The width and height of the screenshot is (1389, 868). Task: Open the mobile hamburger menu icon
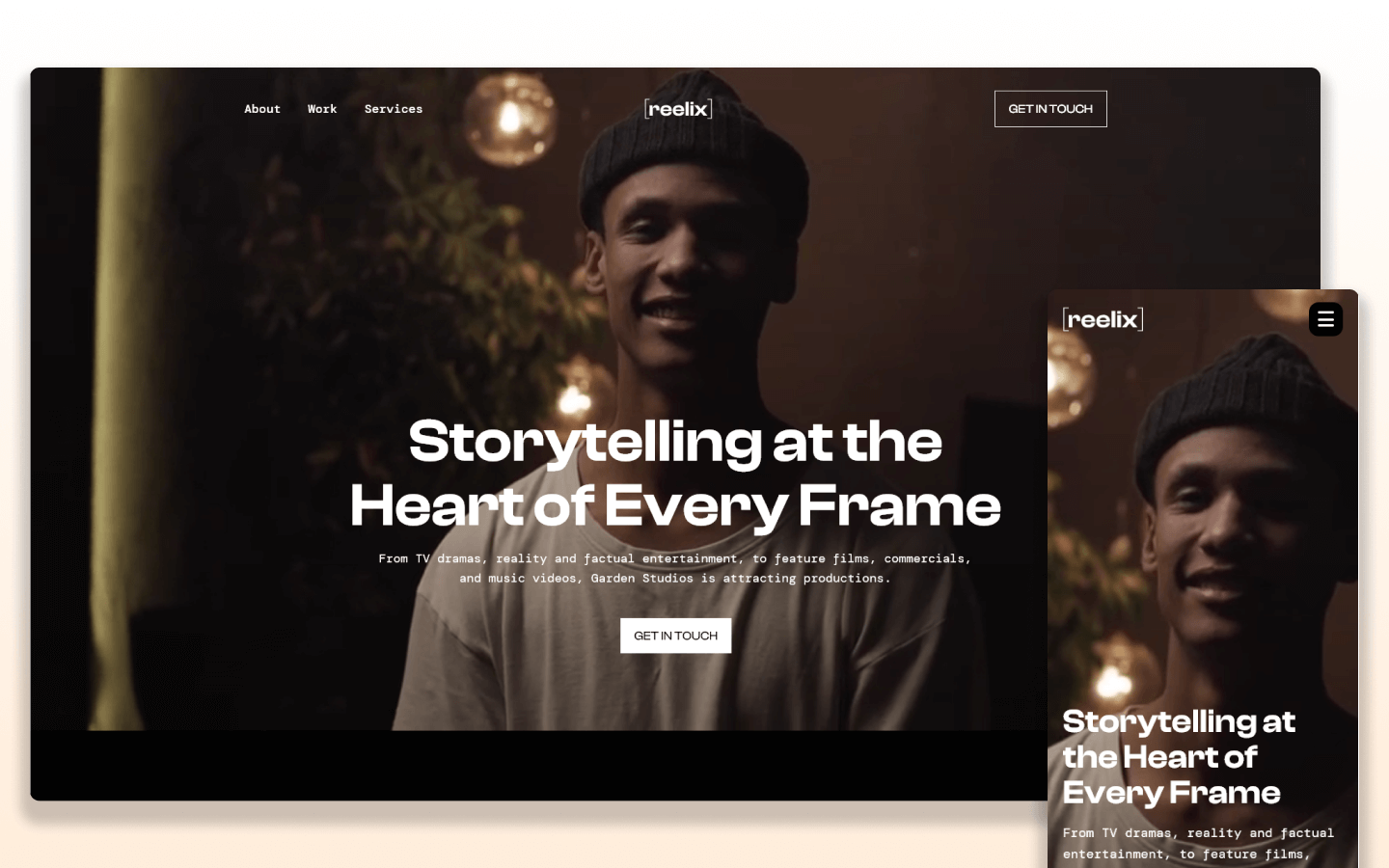click(1325, 319)
